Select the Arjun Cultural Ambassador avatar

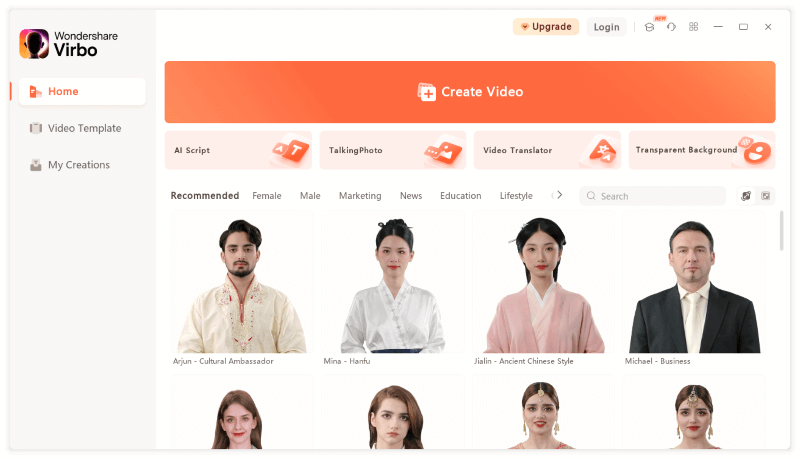point(242,283)
